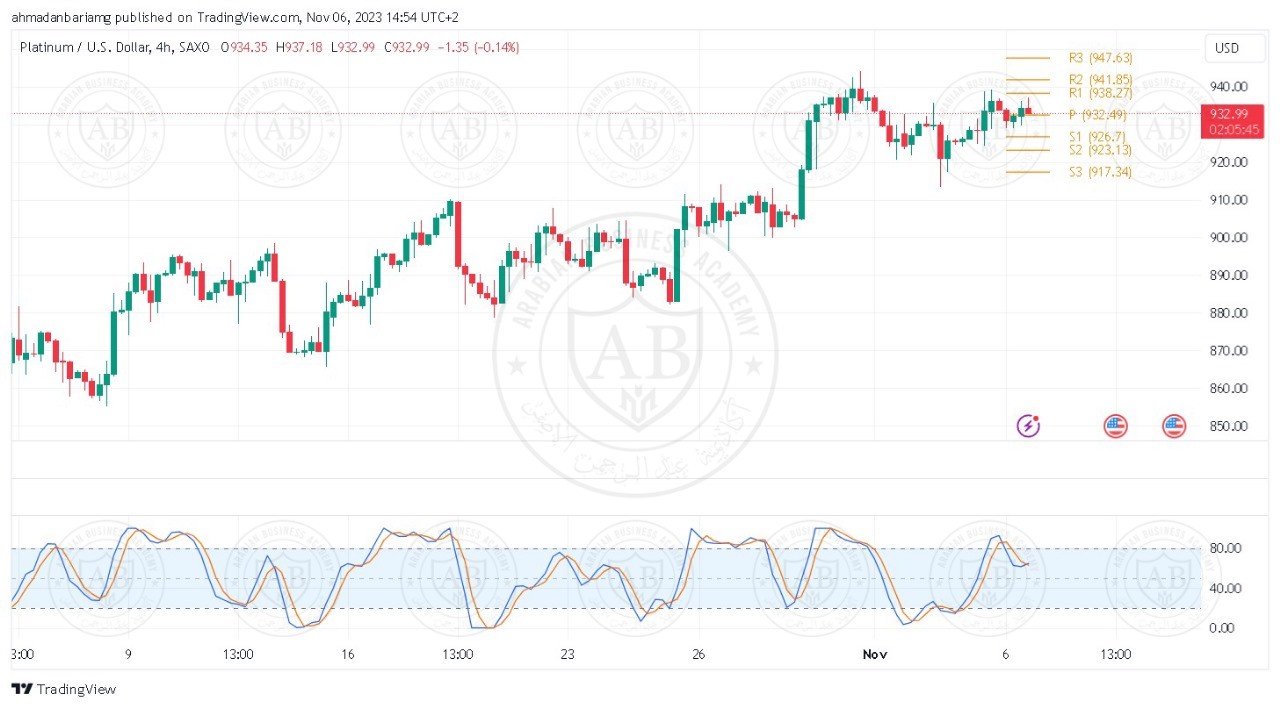Select the R3 (947.63) pivot label
The width and height of the screenshot is (1280, 708).
[1100, 58]
